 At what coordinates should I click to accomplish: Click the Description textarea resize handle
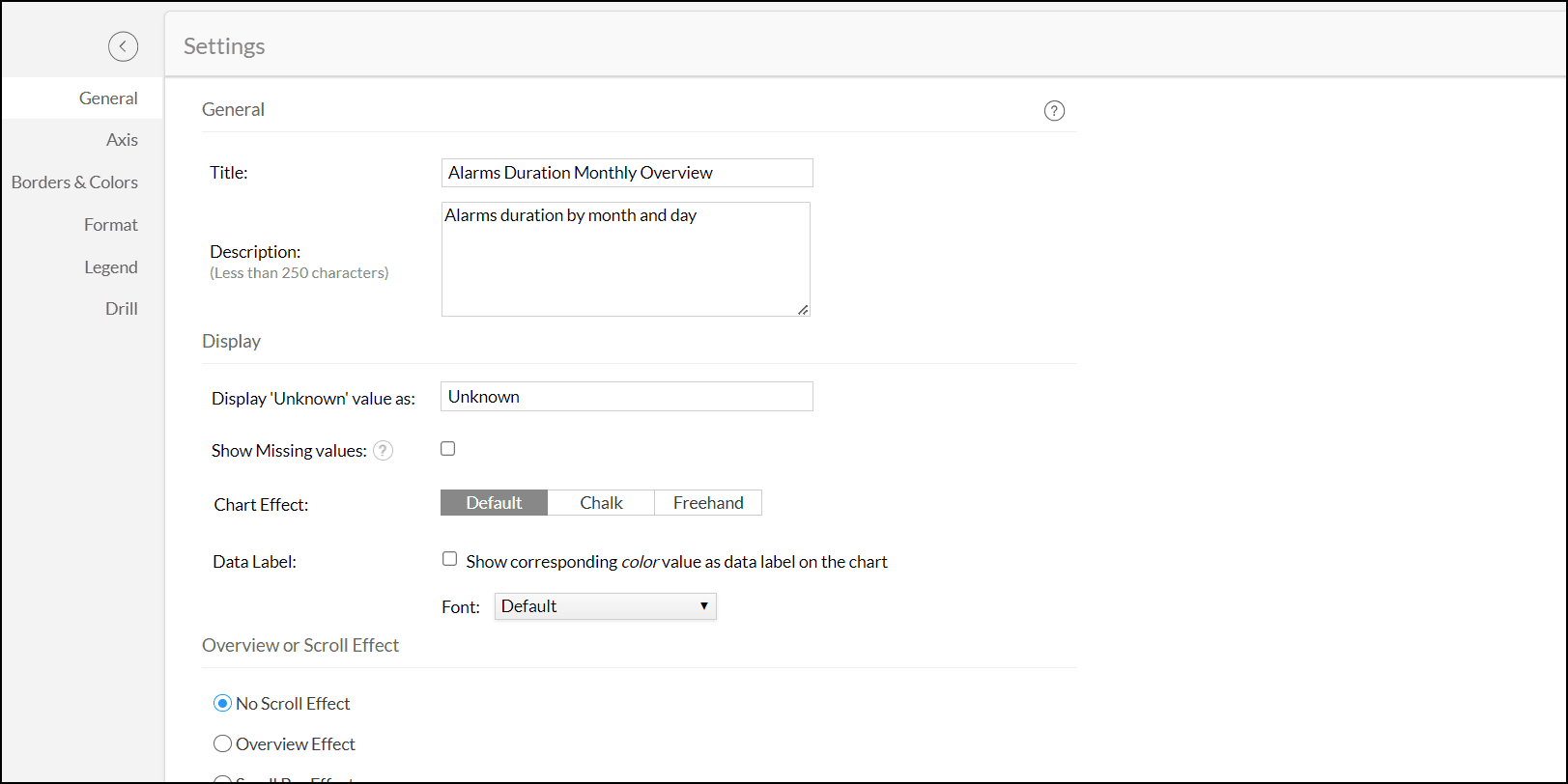point(803,310)
